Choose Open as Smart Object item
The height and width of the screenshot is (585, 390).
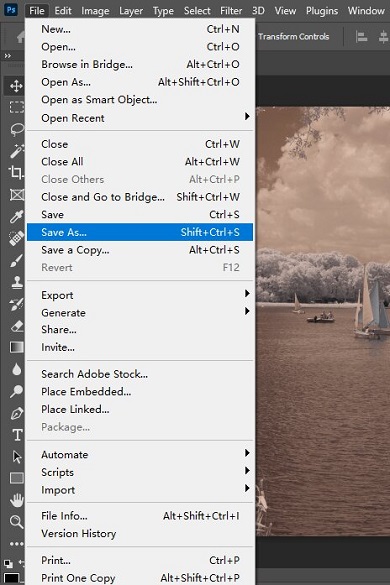coord(140,100)
